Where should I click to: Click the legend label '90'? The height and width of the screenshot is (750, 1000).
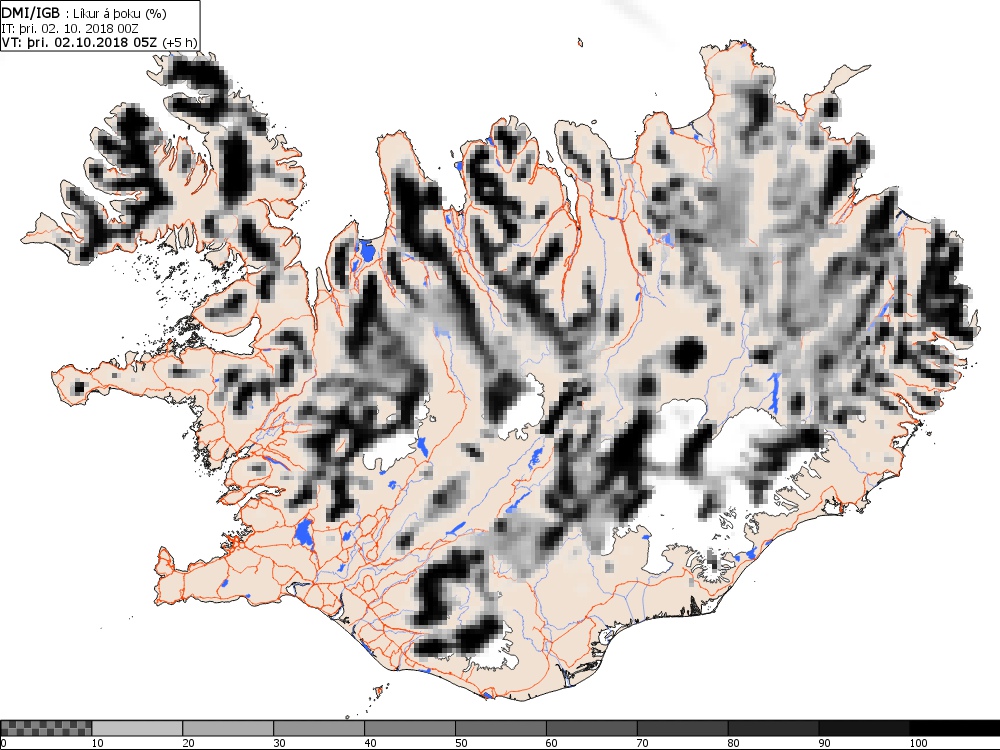click(x=825, y=743)
